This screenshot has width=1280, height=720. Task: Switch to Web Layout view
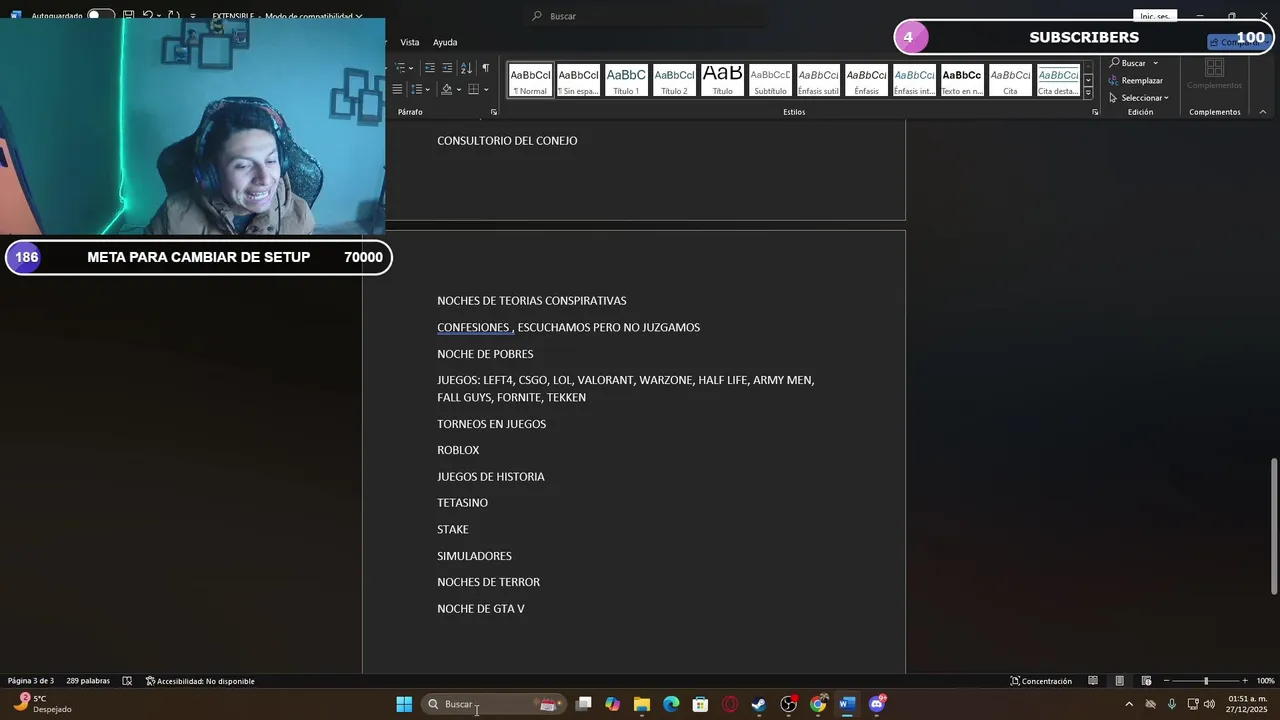(x=1147, y=681)
